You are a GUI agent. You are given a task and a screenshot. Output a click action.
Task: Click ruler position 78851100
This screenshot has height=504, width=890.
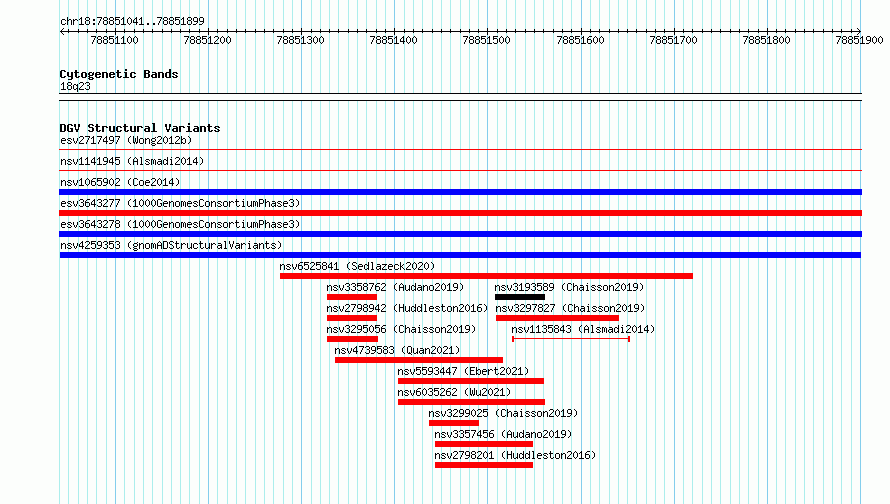click(114, 40)
